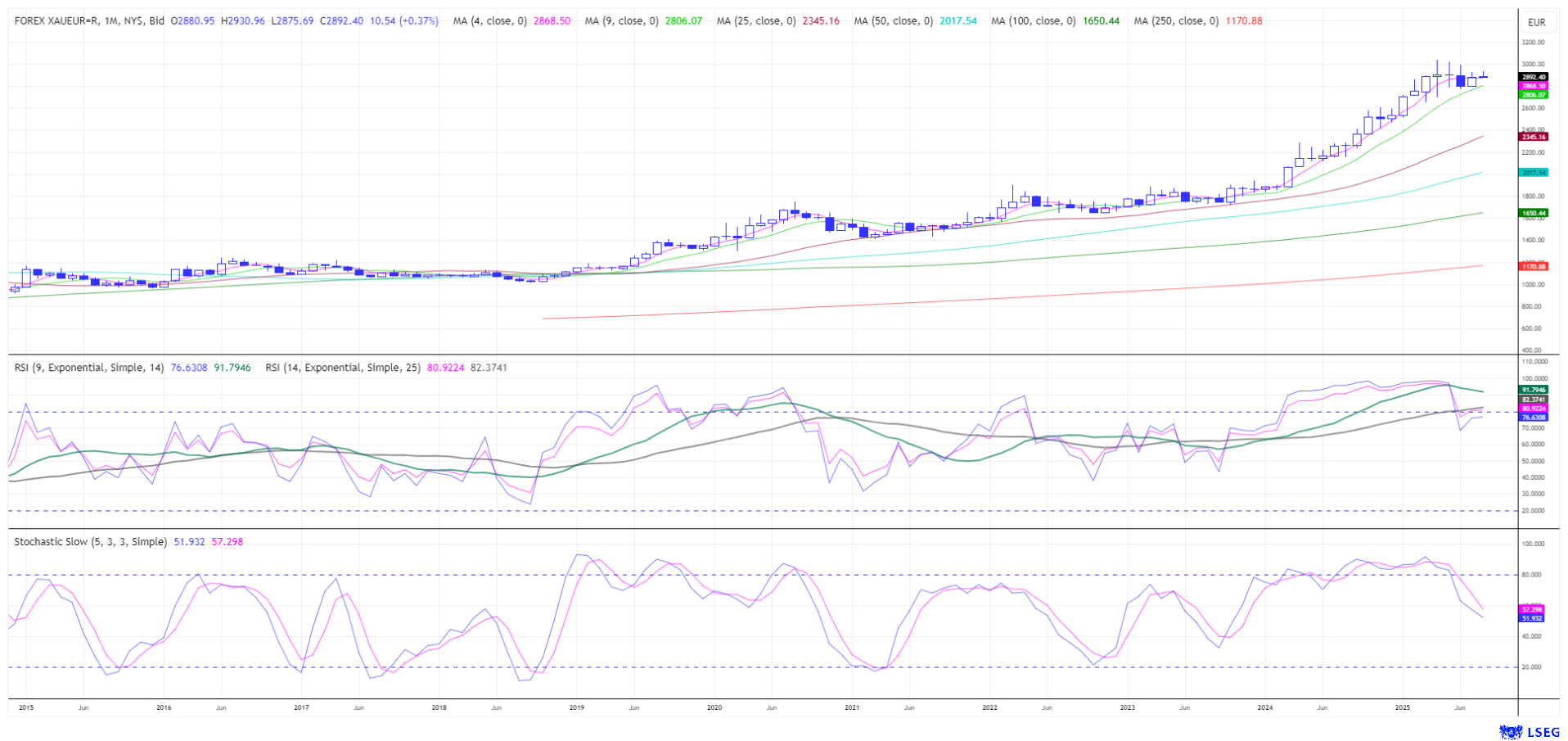Click the EUR currency button
The width and height of the screenshot is (1568, 741).
[1536, 23]
